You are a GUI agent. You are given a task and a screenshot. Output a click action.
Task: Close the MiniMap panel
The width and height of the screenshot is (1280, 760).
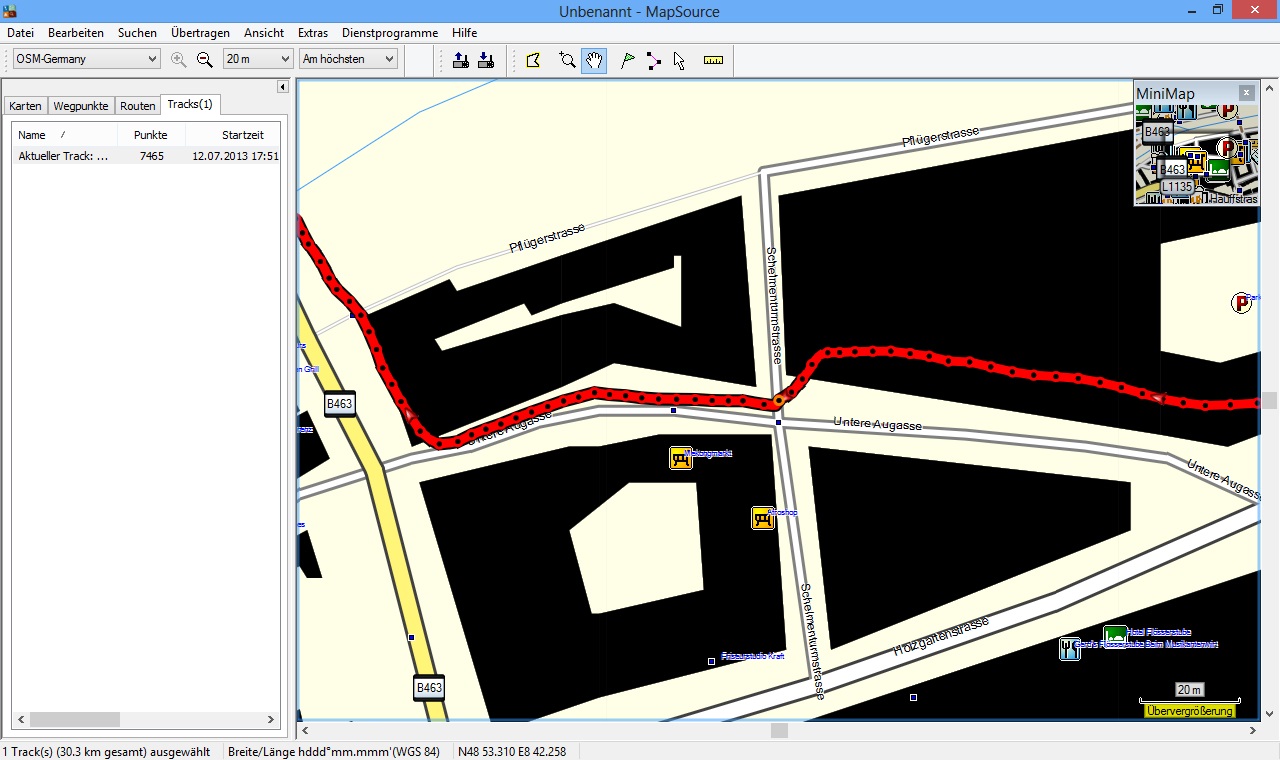pyautogui.click(x=1246, y=93)
